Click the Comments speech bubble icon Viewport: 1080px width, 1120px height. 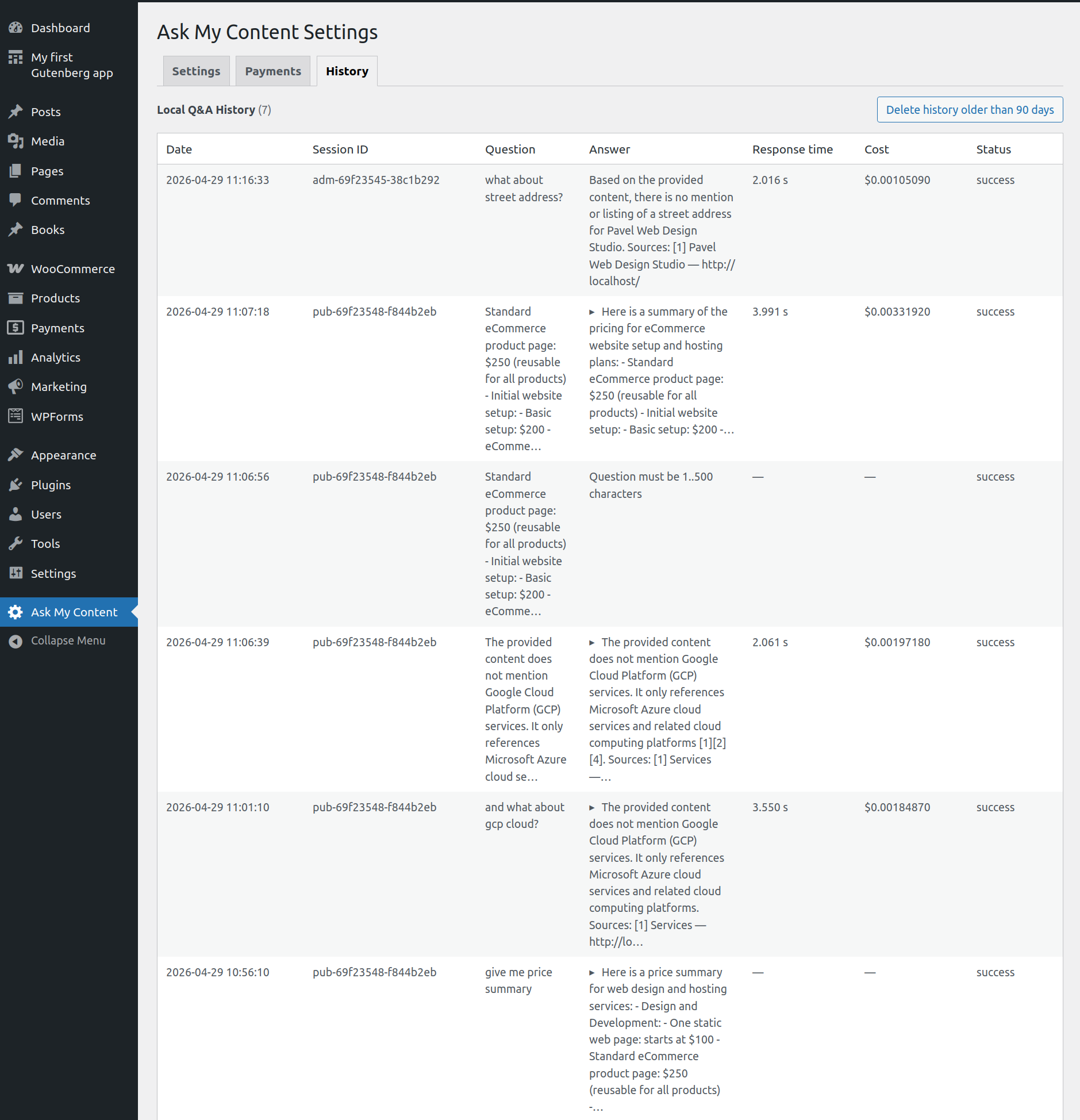coord(16,200)
